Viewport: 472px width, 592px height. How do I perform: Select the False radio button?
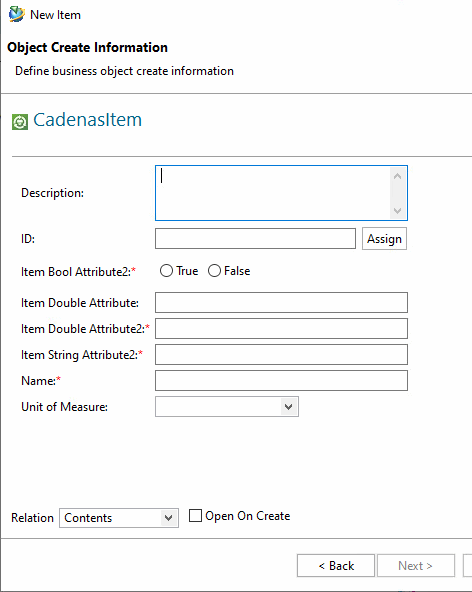[214, 271]
